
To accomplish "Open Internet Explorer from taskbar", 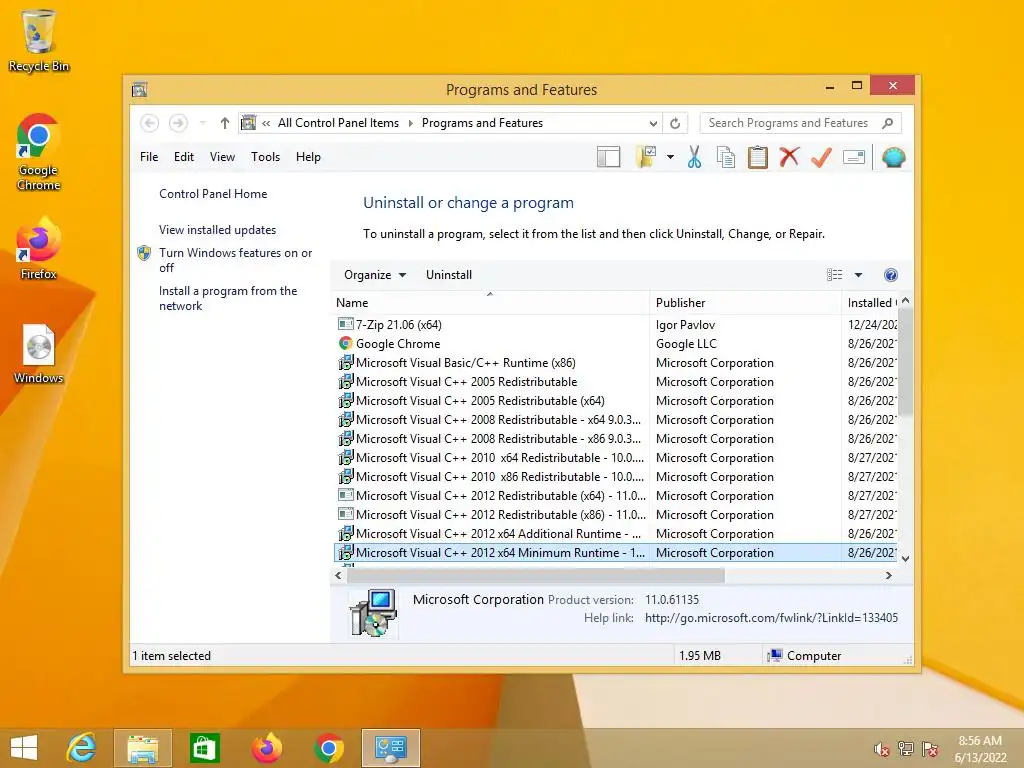I will (x=81, y=748).
